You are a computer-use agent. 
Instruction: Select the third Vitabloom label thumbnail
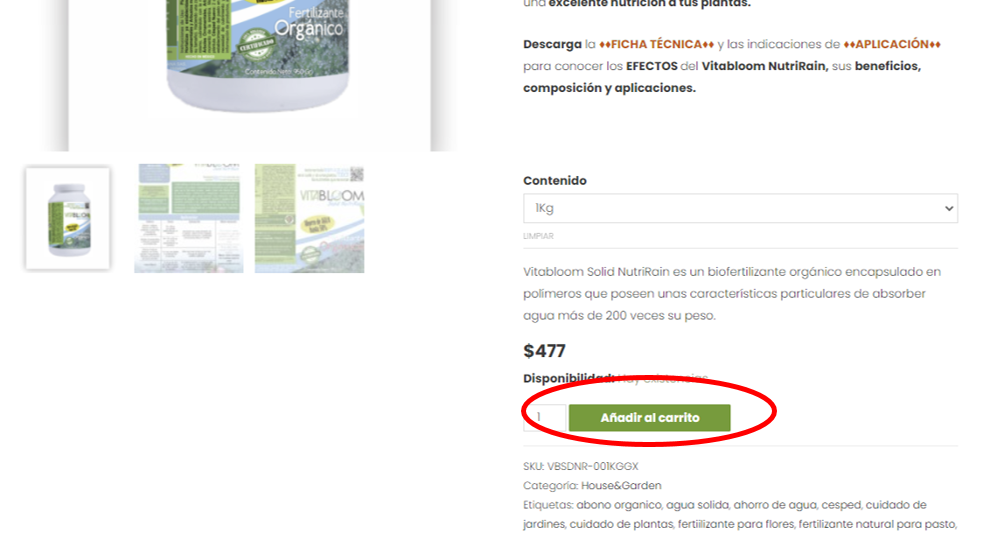[309, 218]
